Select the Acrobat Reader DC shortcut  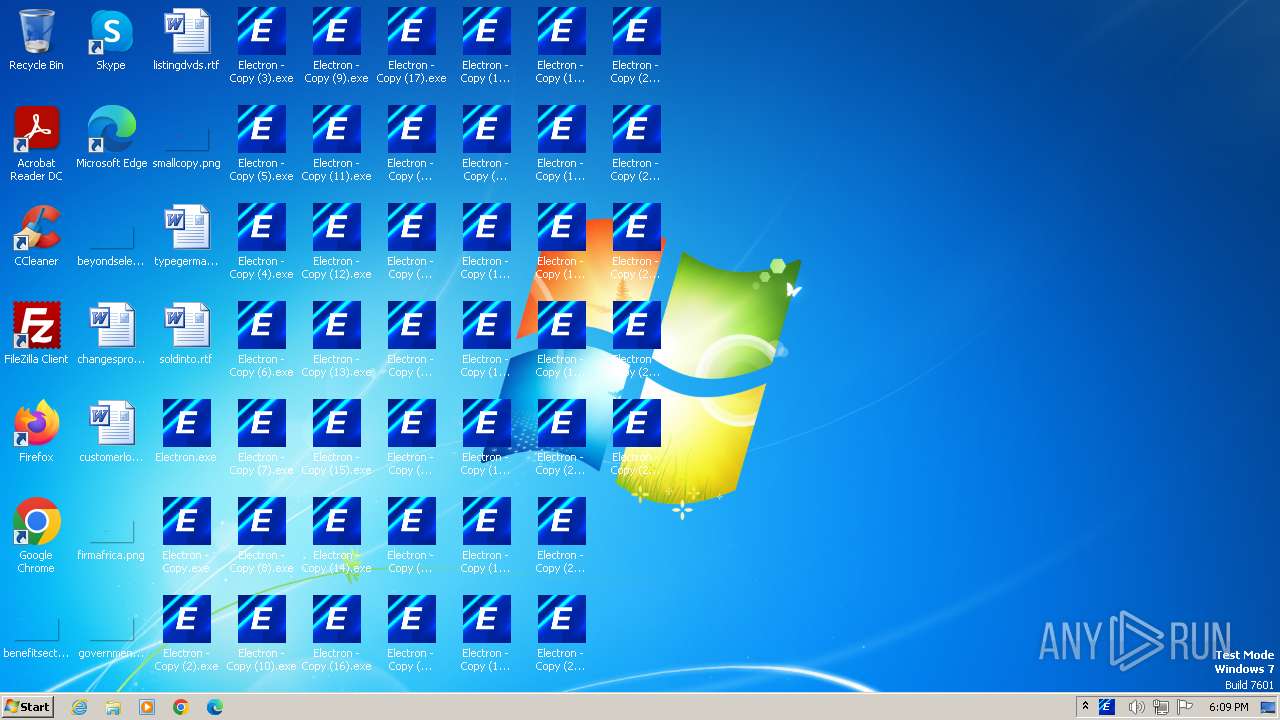point(36,144)
